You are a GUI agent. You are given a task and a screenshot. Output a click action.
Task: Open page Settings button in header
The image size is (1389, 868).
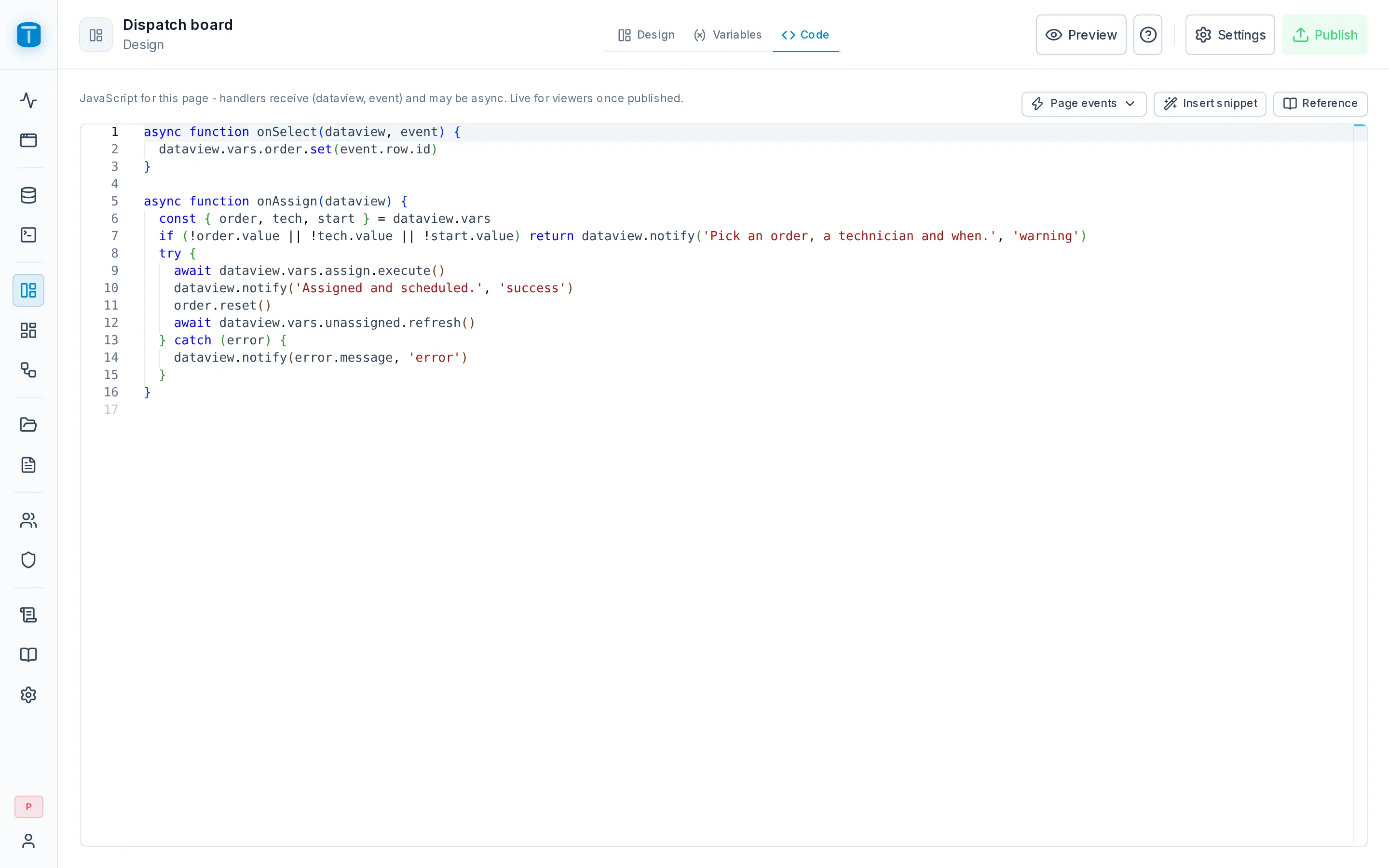1230,35
